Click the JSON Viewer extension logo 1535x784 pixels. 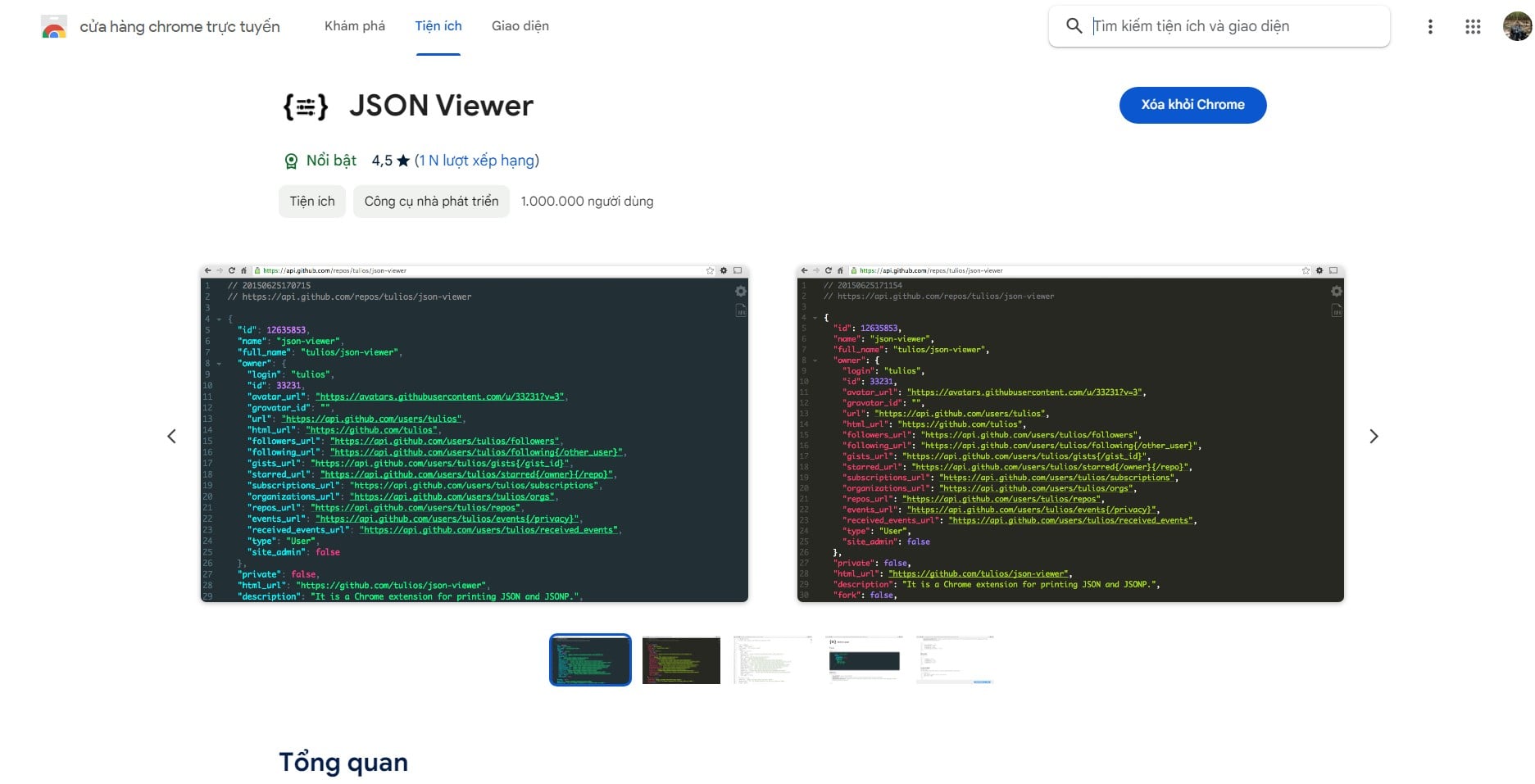click(306, 106)
